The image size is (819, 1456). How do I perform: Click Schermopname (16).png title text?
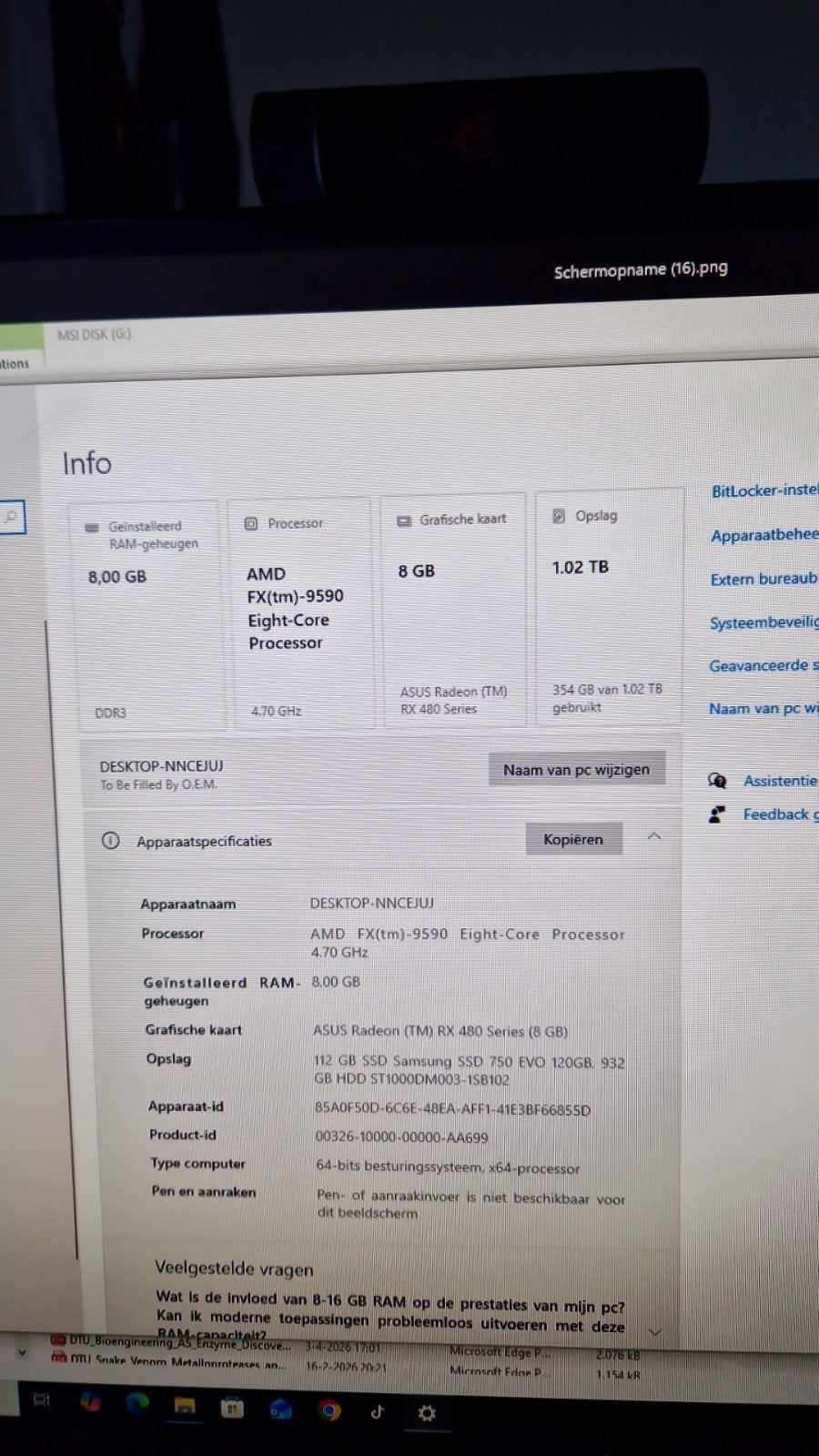pyautogui.click(x=641, y=269)
